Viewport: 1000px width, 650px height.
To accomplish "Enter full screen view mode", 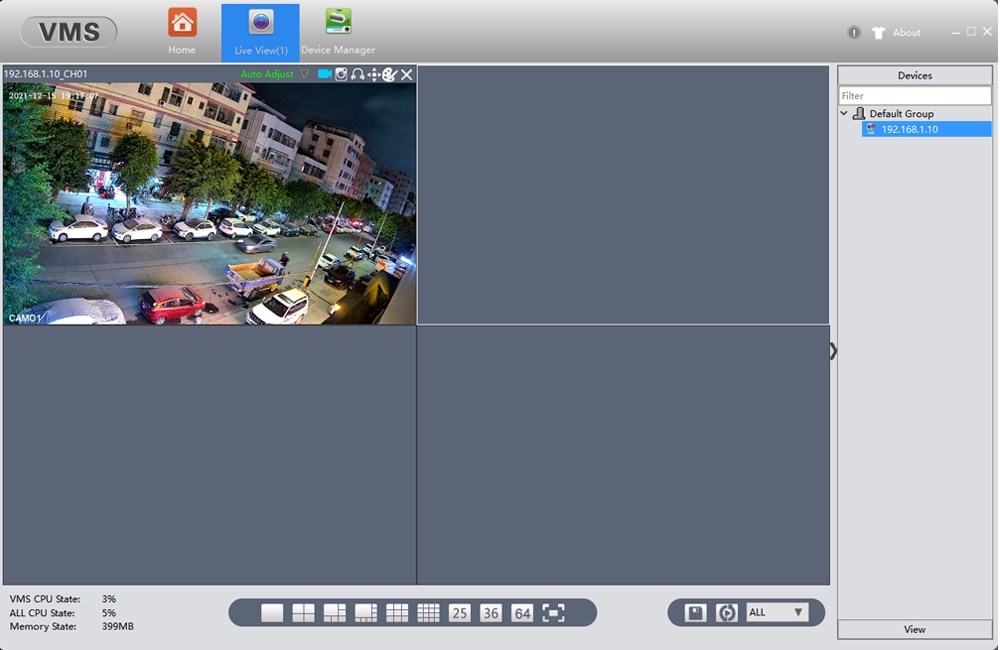I will 553,613.
